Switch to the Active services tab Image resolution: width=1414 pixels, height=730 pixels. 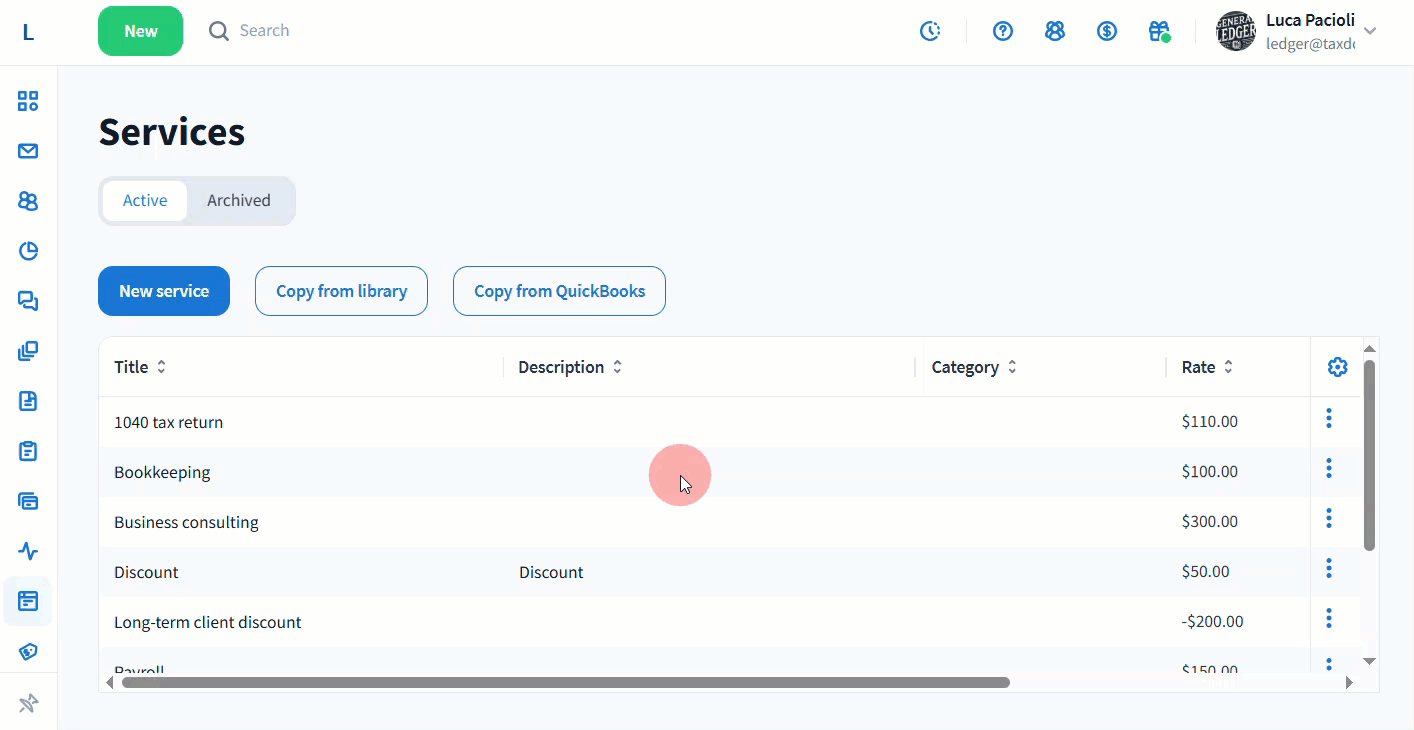point(145,200)
